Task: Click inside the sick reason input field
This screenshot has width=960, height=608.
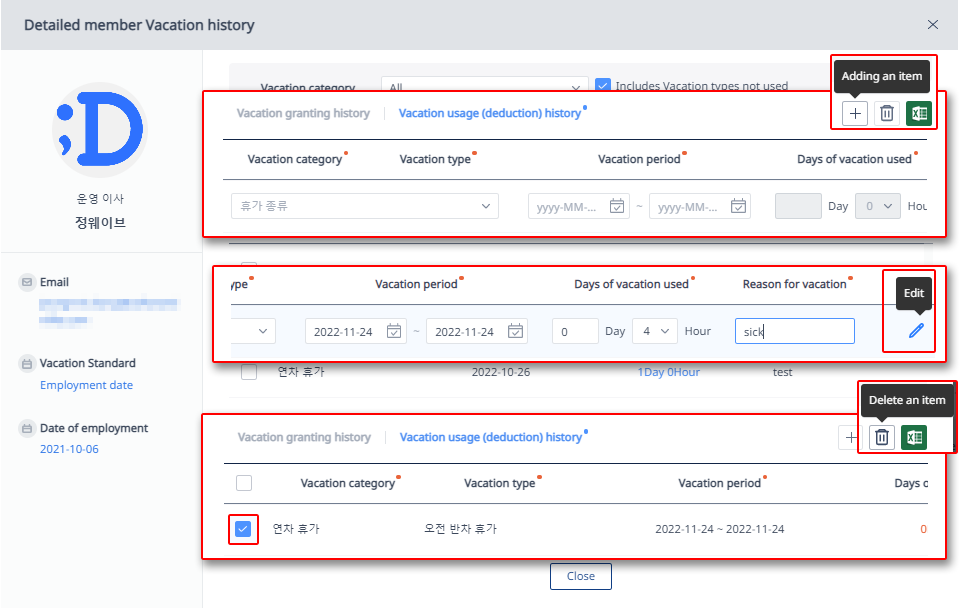Action: click(x=793, y=330)
